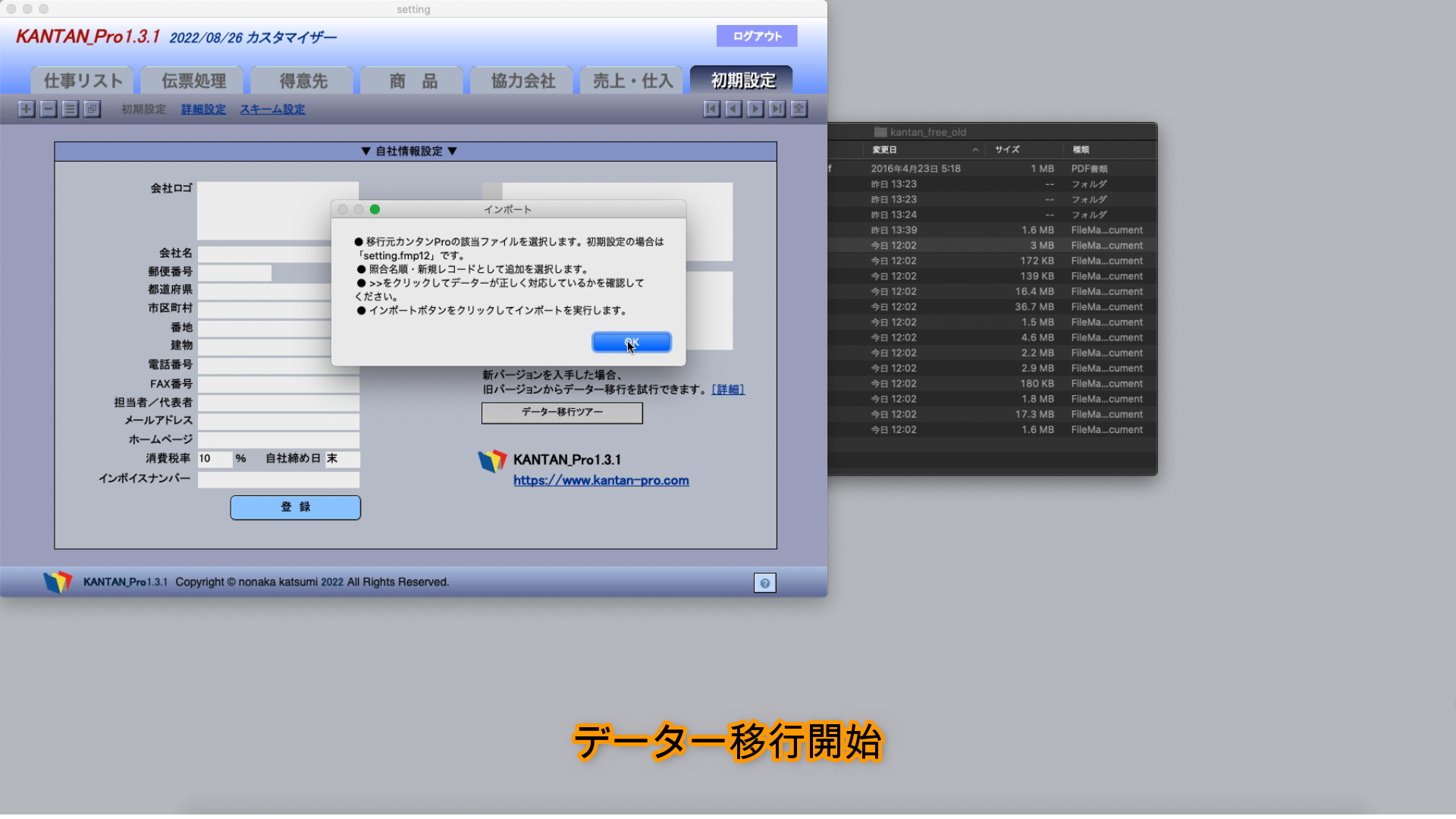
Task: Select Finder row with size 17.3 MB
Action: tap(992, 415)
